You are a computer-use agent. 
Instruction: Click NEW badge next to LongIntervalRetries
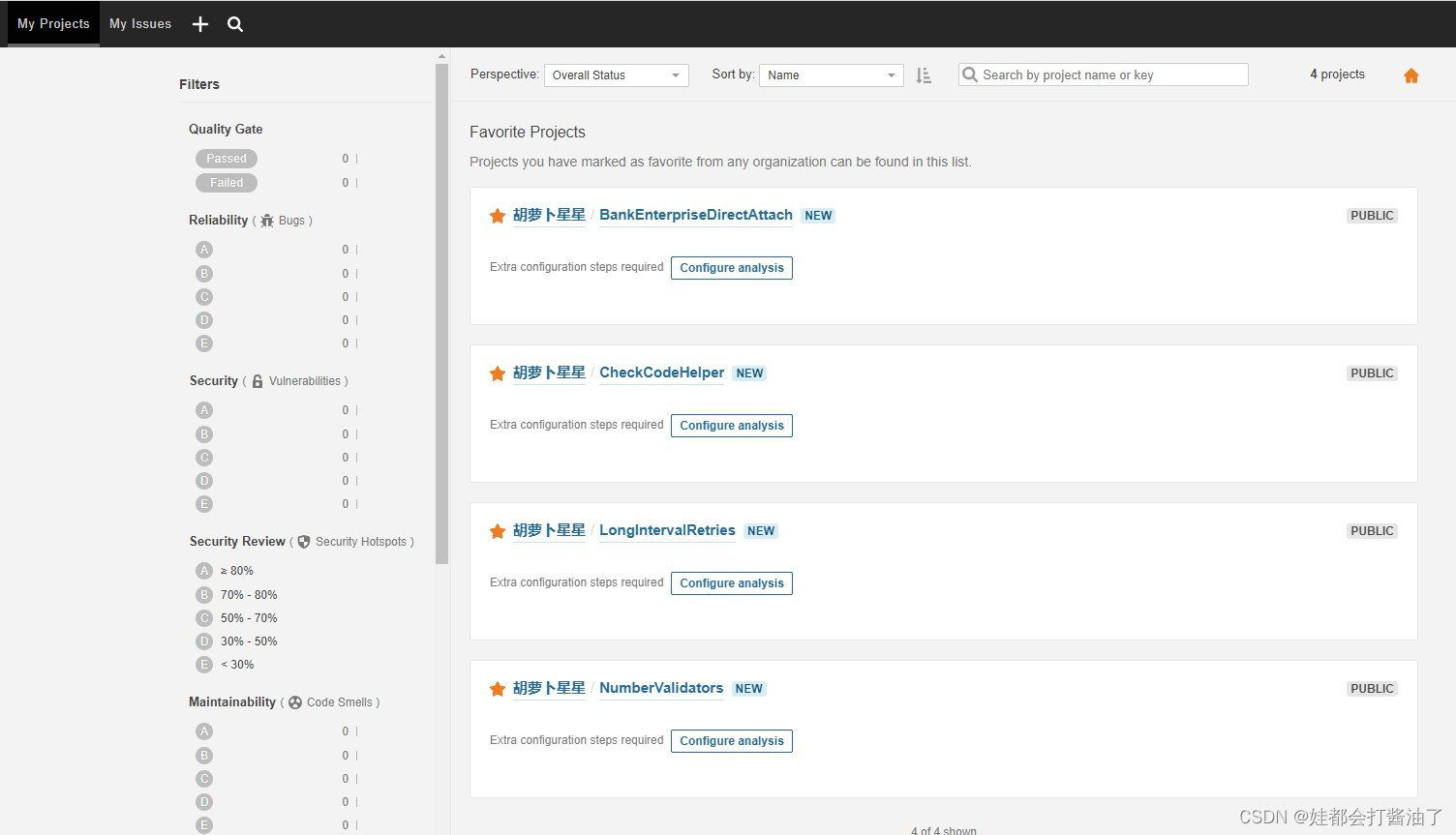761,531
